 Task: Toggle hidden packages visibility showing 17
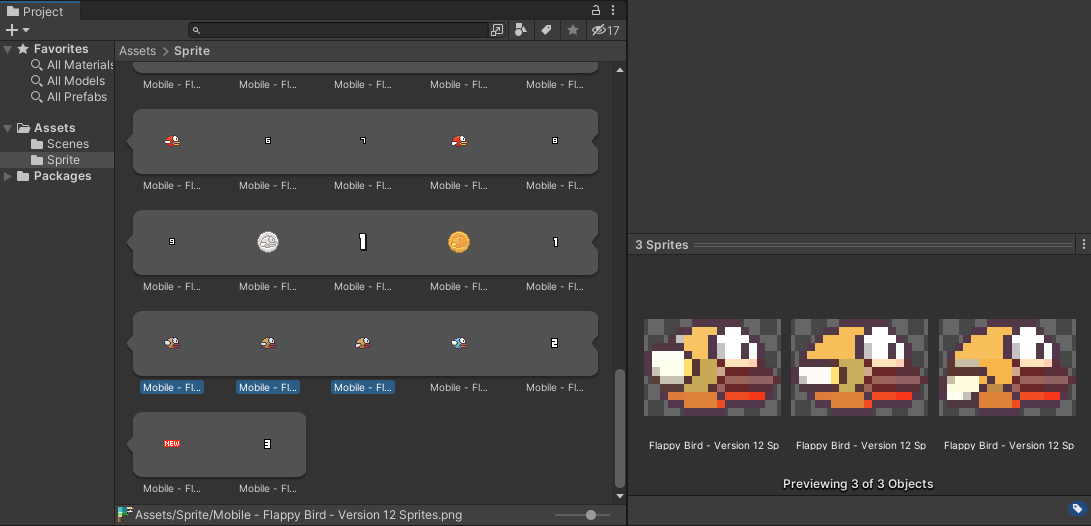tap(605, 30)
